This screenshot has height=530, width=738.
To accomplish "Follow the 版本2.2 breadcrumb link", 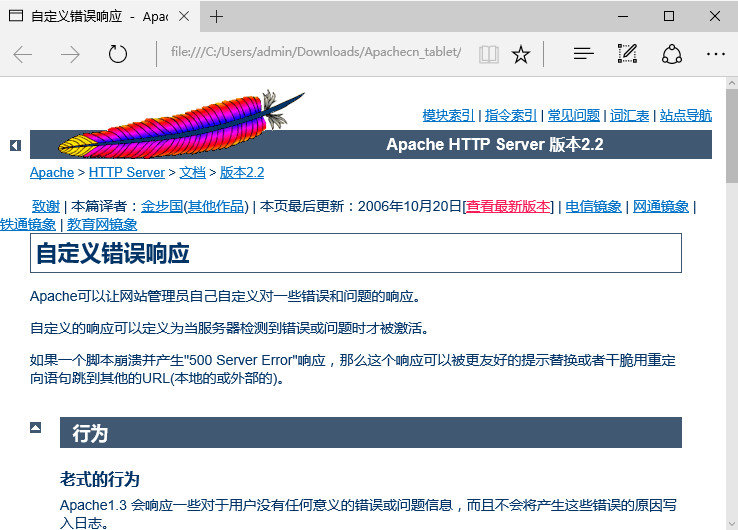I will tap(242, 173).
